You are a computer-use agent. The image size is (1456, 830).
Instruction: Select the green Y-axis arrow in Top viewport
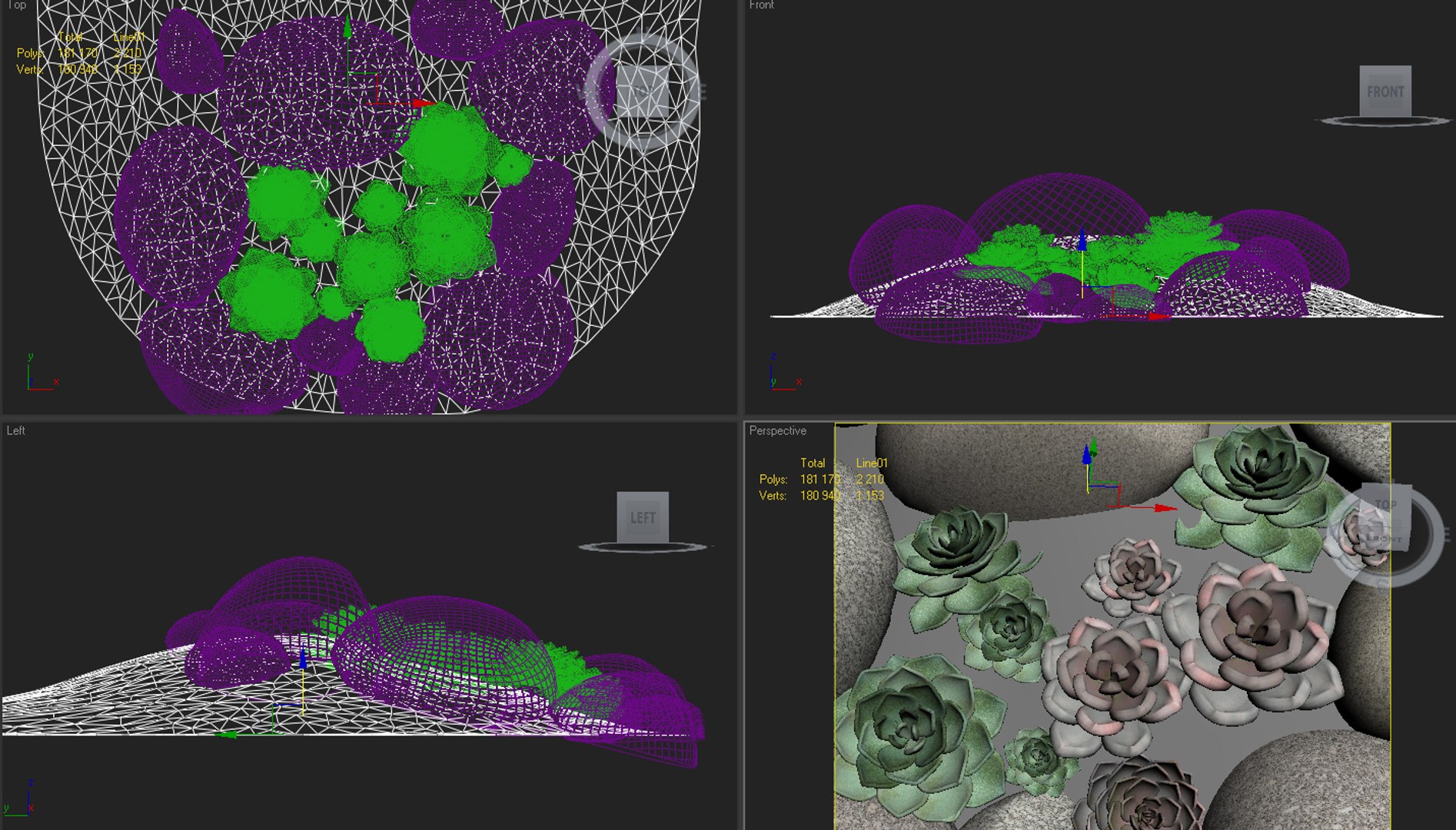(x=347, y=27)
